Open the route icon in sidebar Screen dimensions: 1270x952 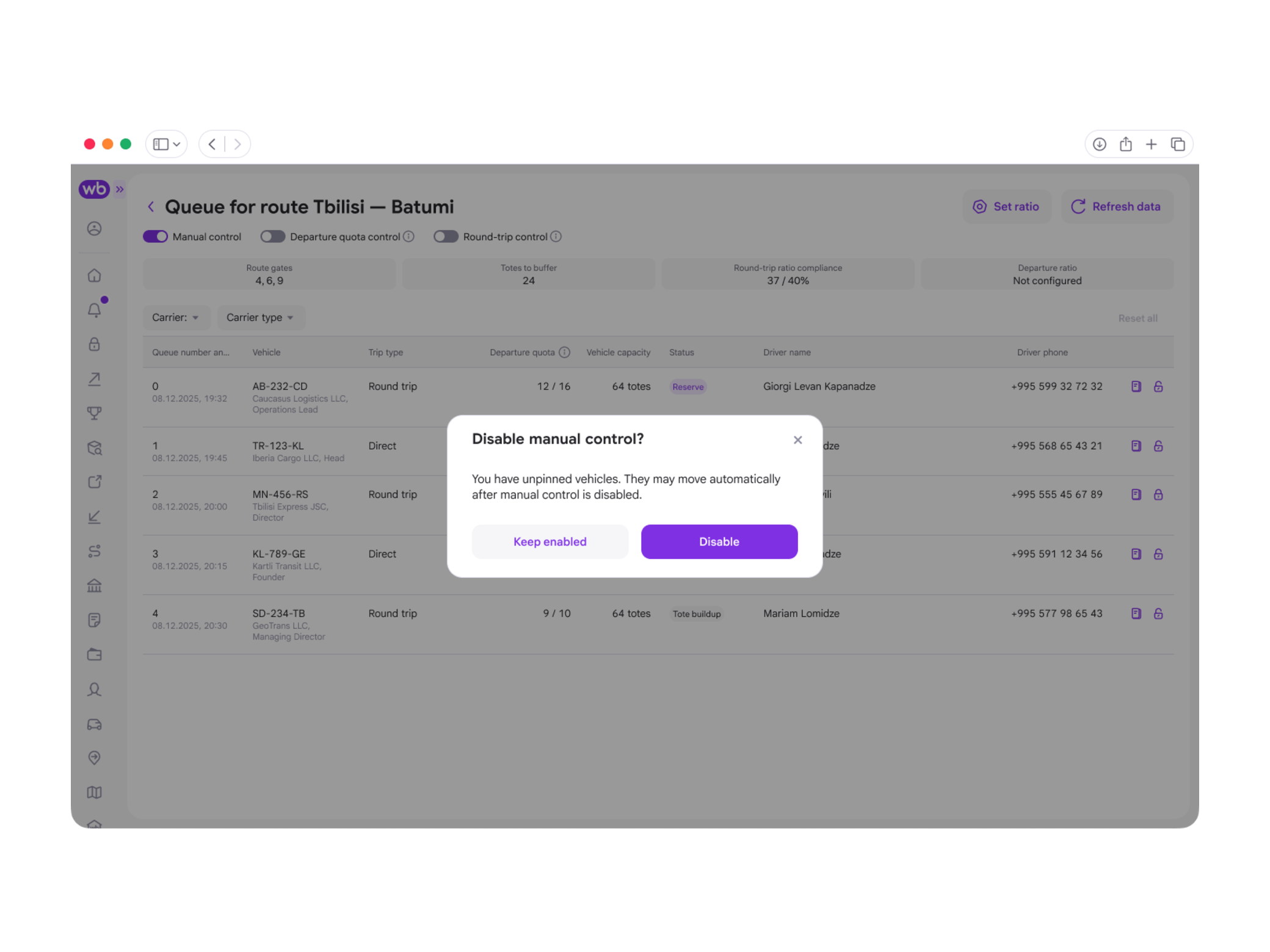(94, 551)
